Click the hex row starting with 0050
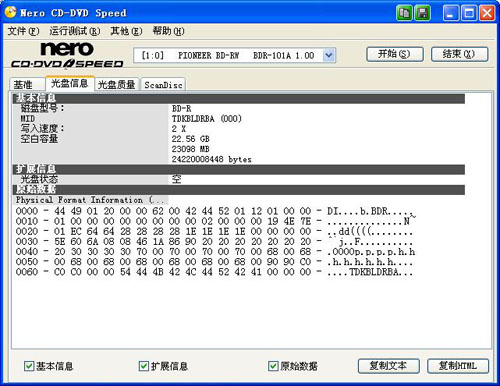The image size is (500, 386). coord(214,262)
